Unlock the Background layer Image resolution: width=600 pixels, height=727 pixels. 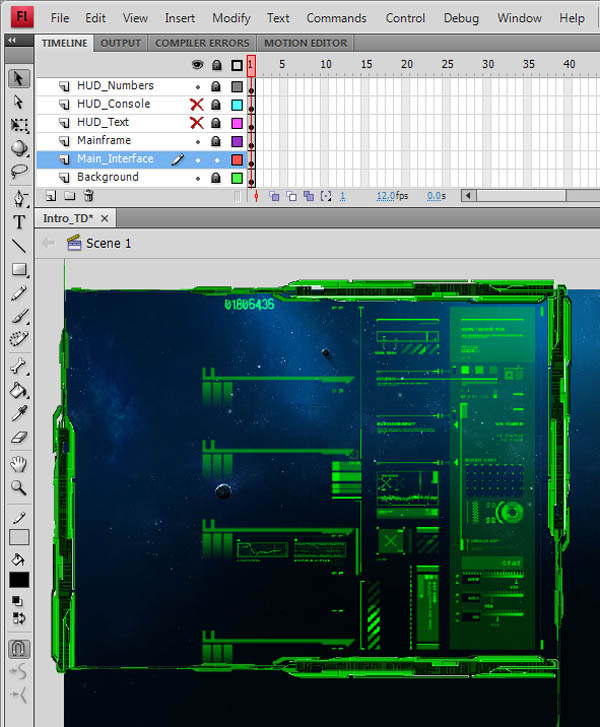(x=216, y=177)
